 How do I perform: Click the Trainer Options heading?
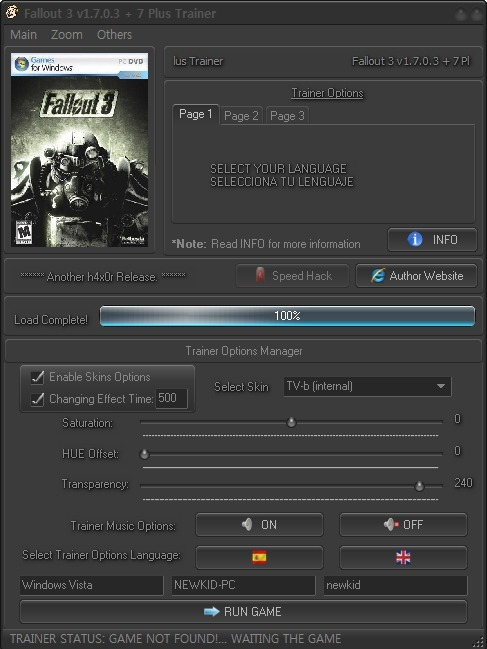(327, 93)
